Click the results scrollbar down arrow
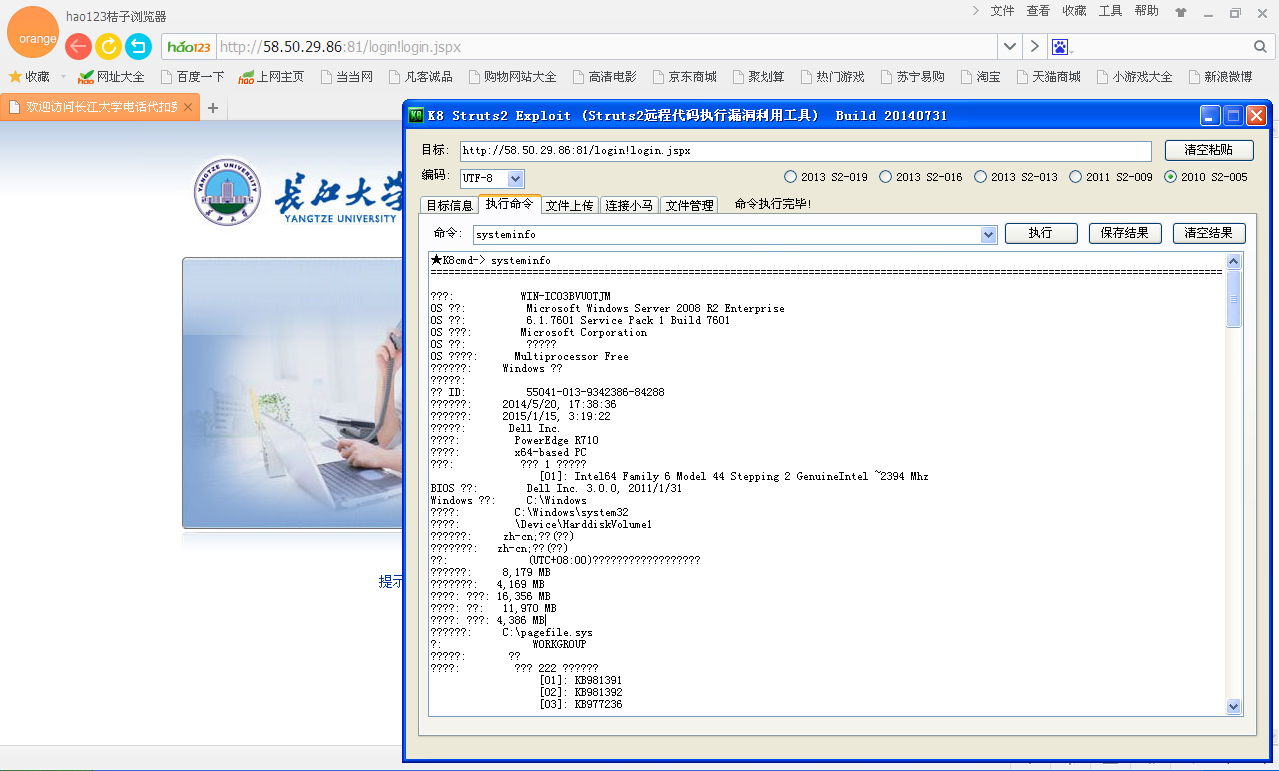The width and height of the screenshot is (1279, 771). pos(1234,707)
